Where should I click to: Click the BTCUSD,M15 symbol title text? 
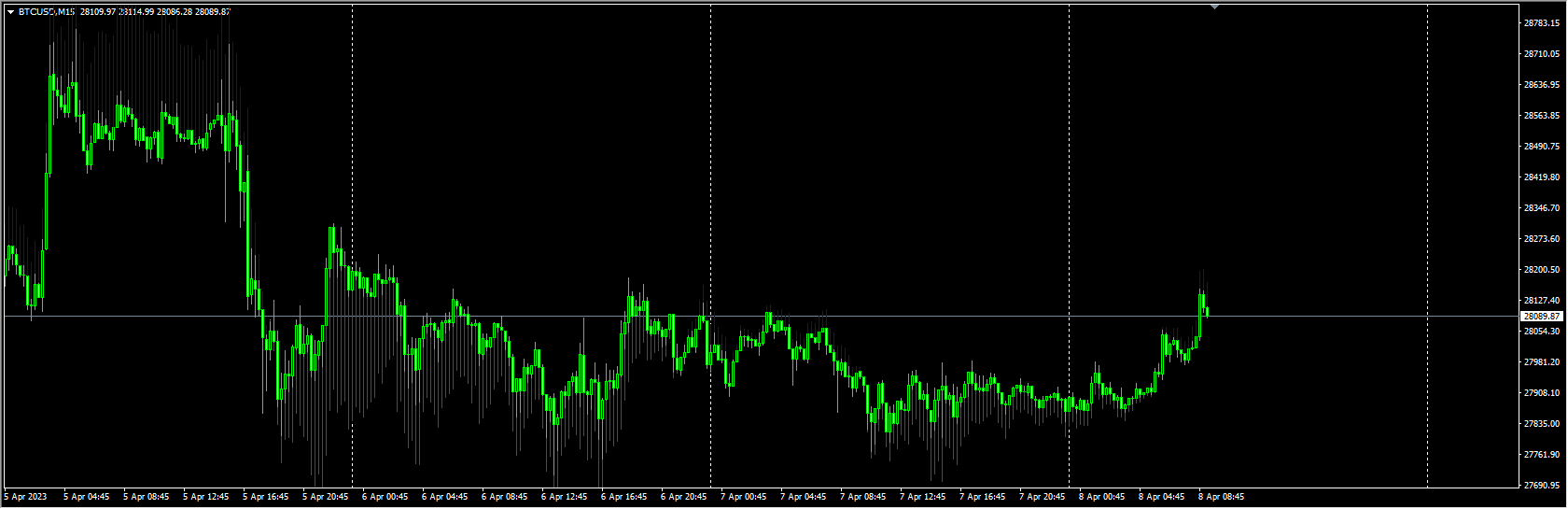point(47,12)
